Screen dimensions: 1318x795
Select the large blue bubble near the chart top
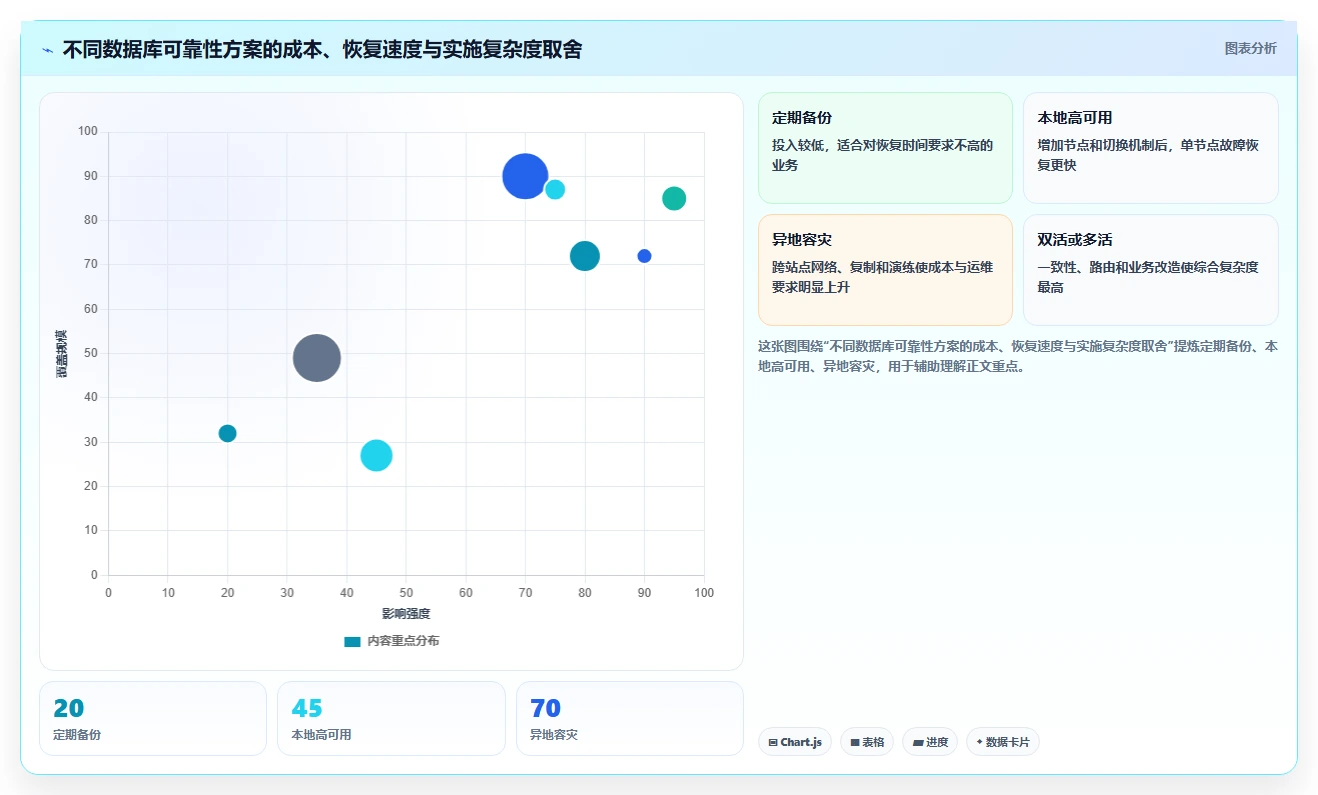[x=525, y=176]
